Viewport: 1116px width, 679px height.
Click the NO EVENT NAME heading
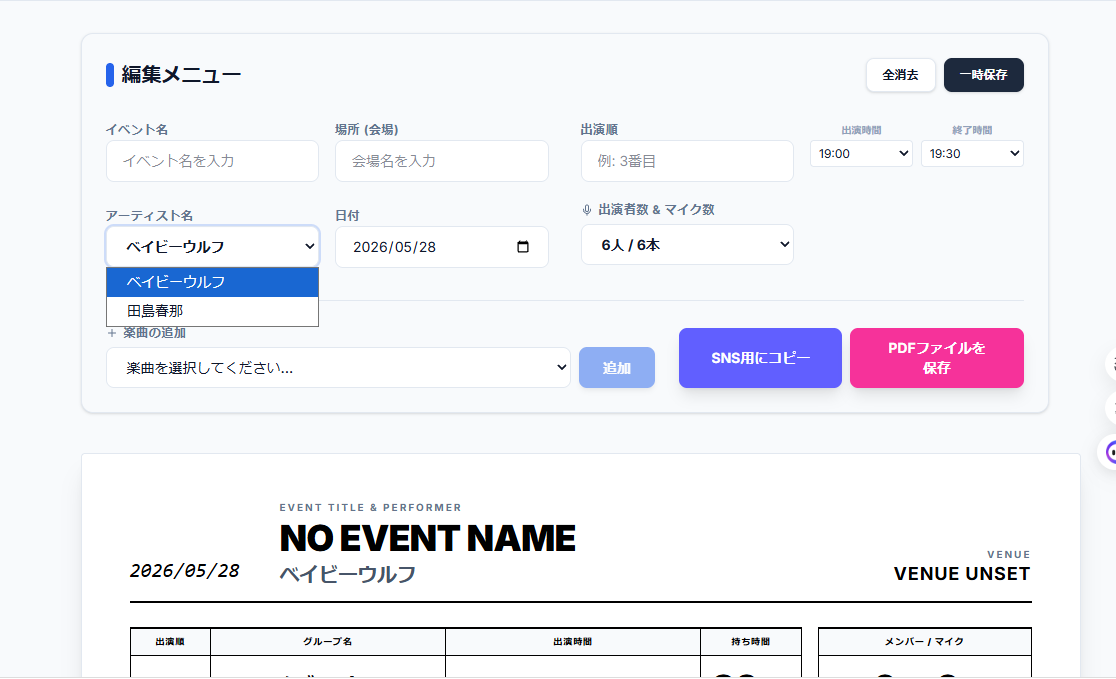[428, 539]
